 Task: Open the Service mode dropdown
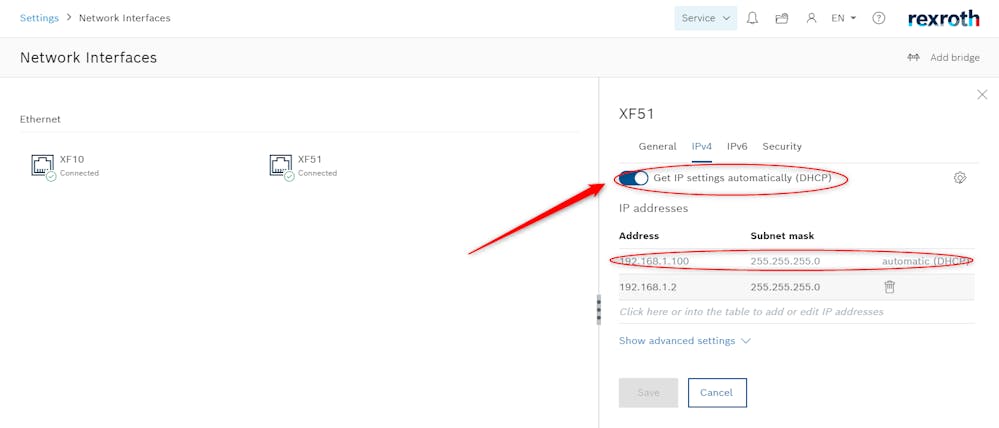706,18
